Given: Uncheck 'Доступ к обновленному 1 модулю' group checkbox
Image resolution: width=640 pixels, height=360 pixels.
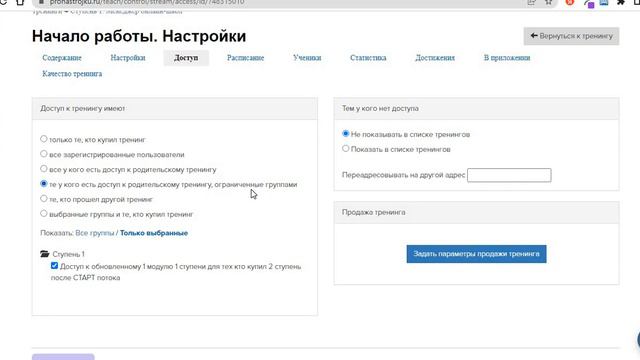Looking at the screenshot, I should (54, 266).
